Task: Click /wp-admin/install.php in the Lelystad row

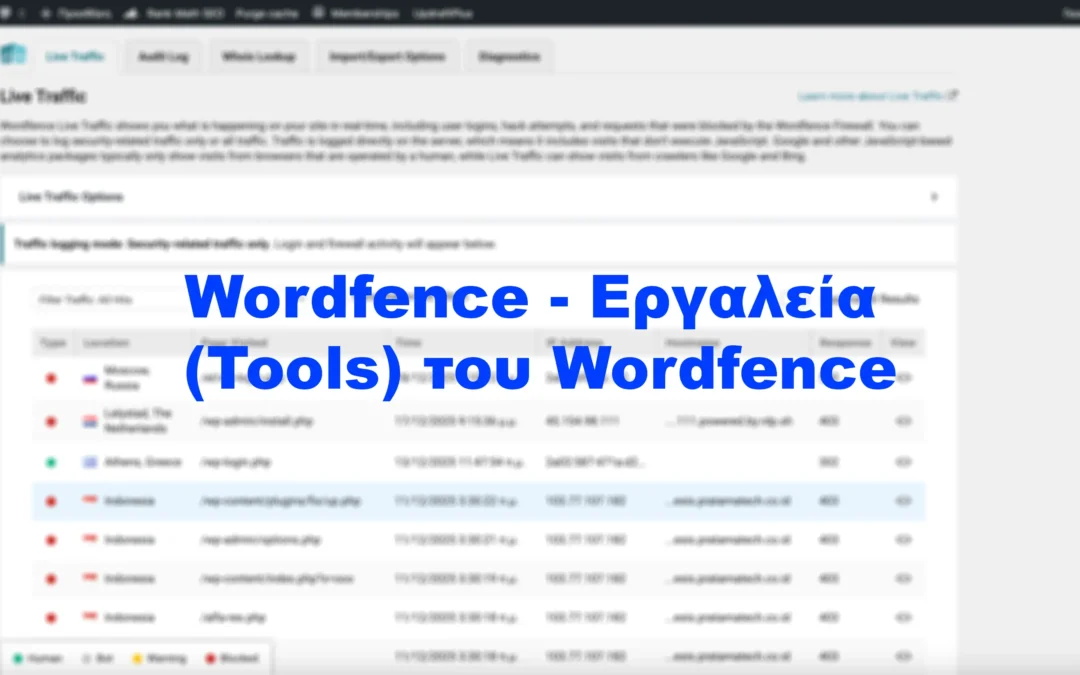Action: [x=256, y=421]
